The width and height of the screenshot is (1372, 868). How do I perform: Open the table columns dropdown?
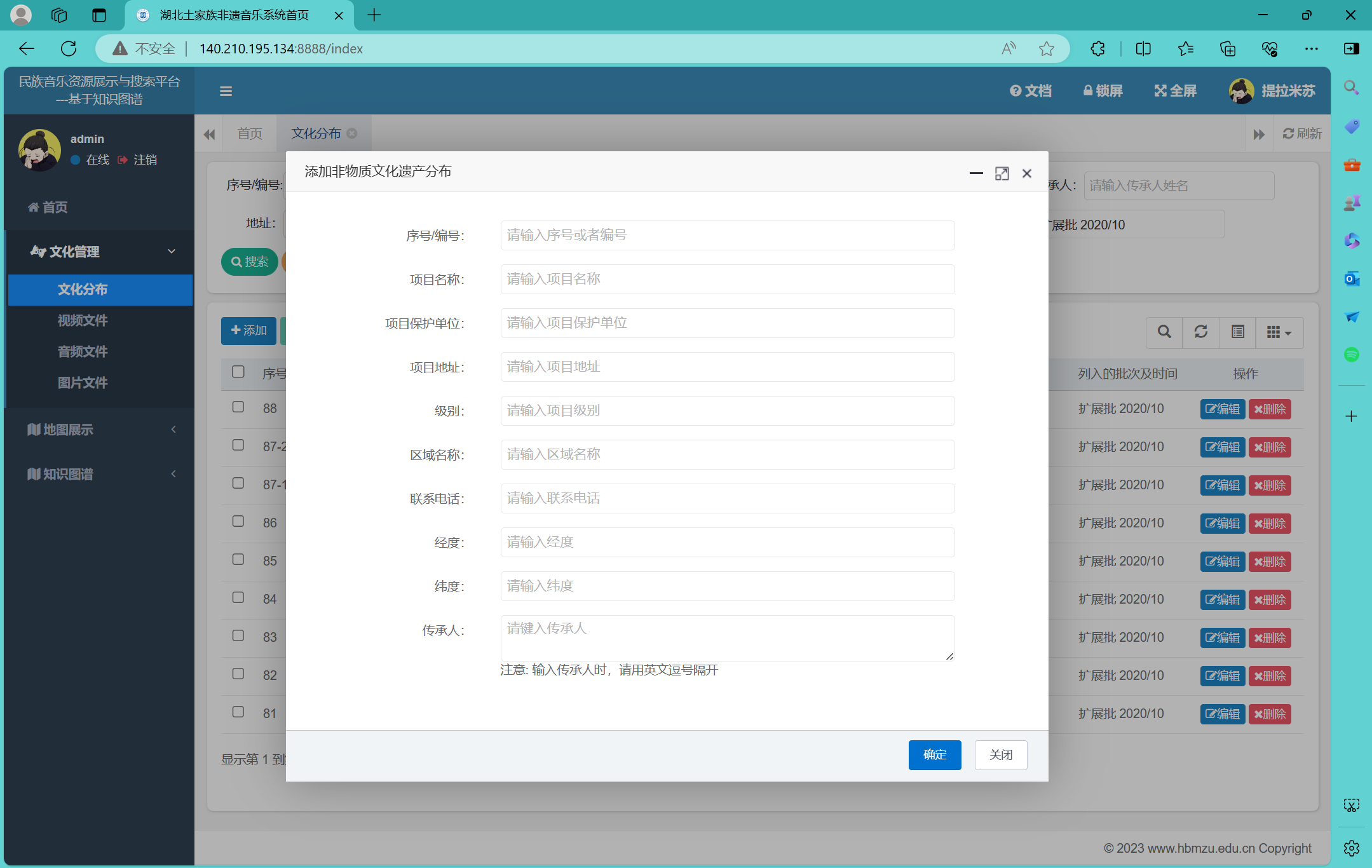tap(1279, 332)
